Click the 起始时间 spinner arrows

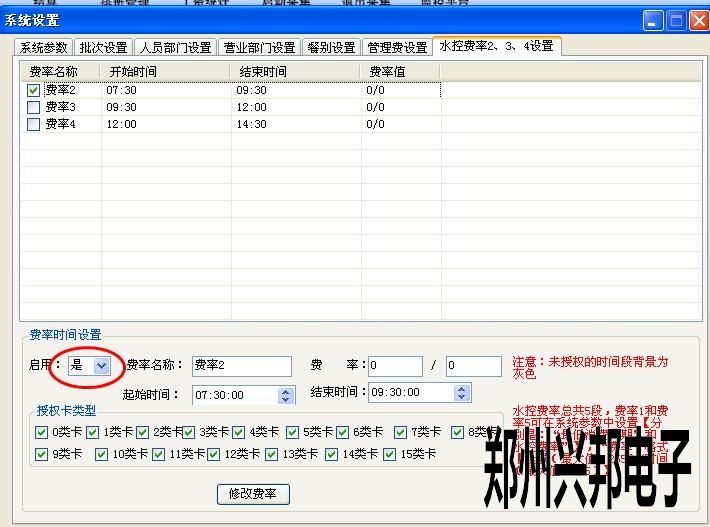tap(286, 394)
